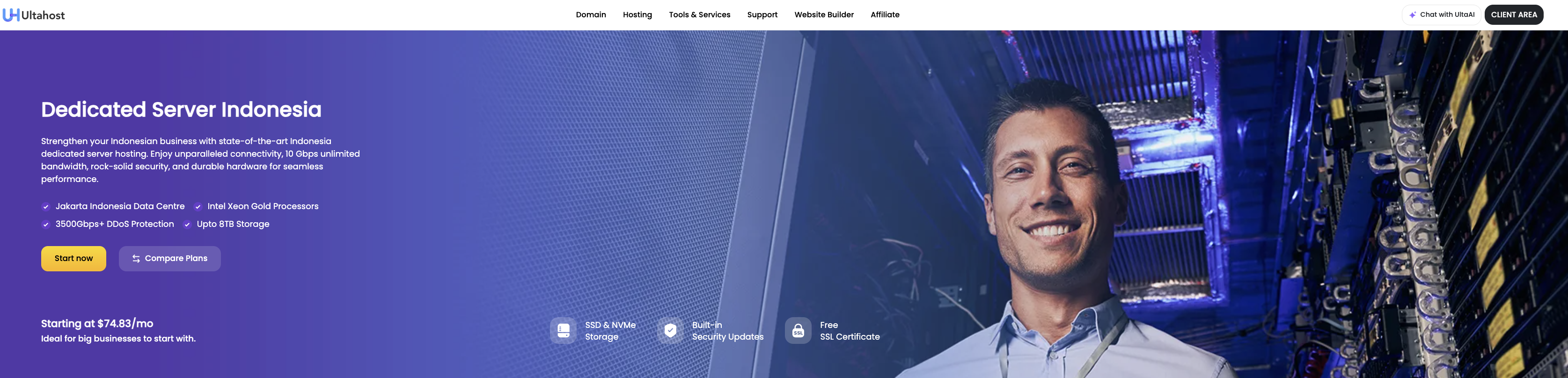Go to Website Builder page
Screen dimensions: 1568x378
[824, 15]
